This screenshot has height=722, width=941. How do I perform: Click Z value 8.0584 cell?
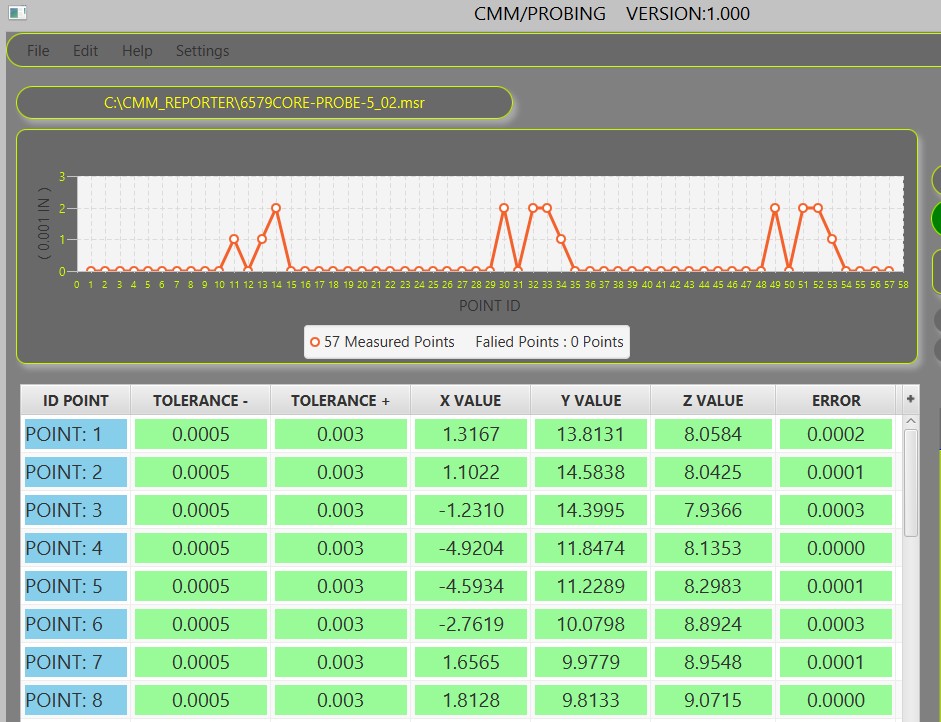[x=713, y=434]
